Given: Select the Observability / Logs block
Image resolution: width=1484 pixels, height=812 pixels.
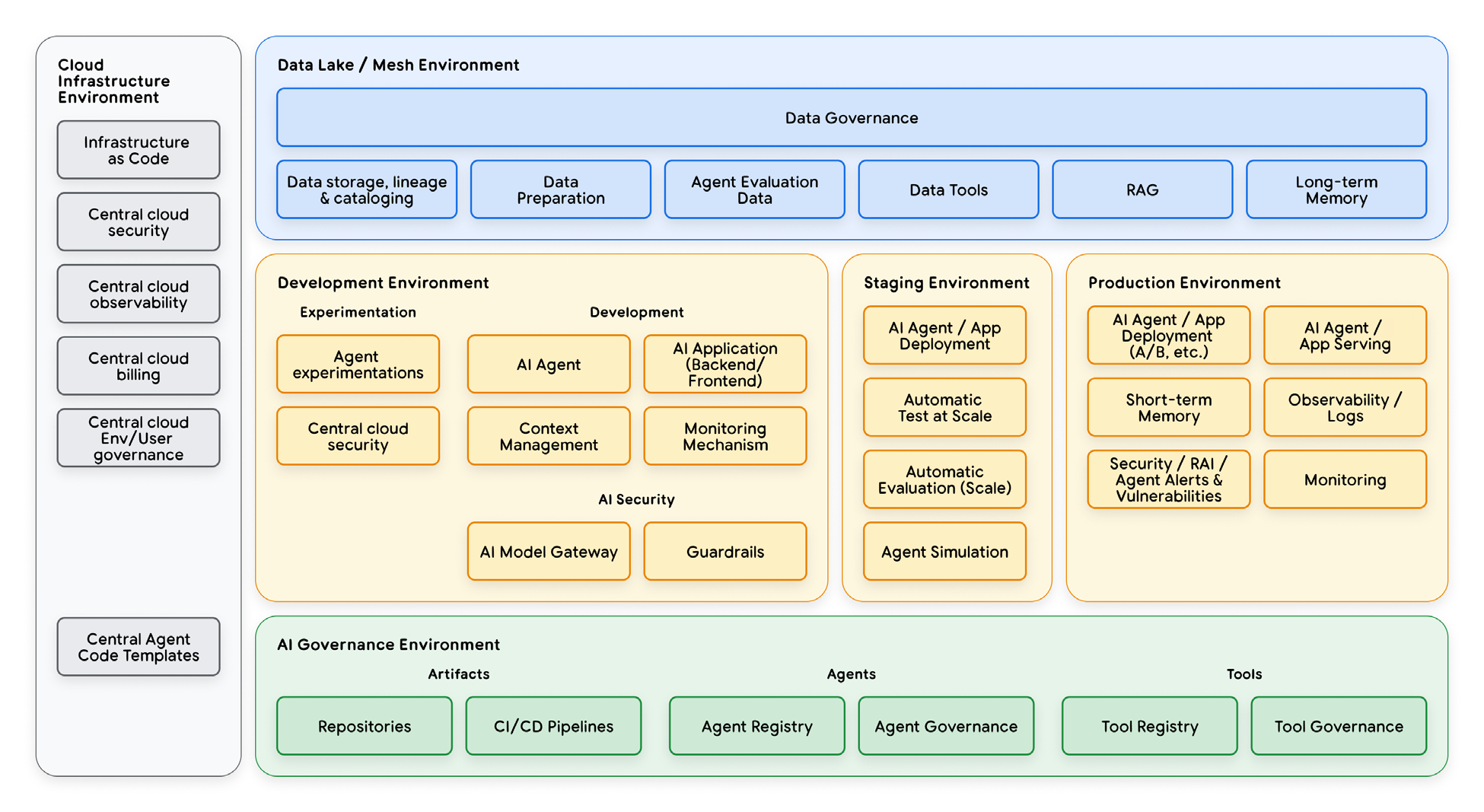Looking at the screenshot, I should (1344, 408).
